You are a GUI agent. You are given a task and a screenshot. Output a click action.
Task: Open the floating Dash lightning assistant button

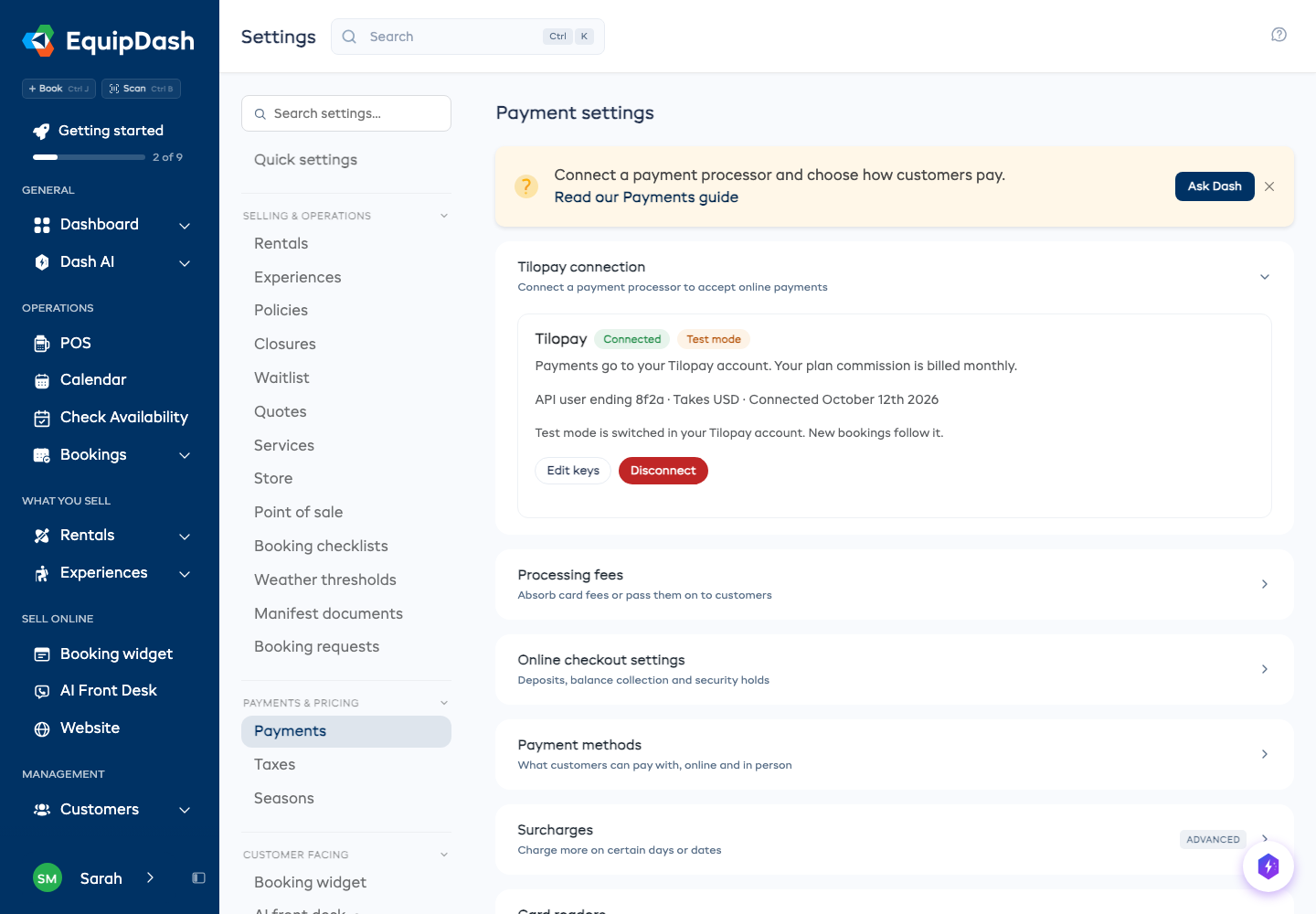coord(1268,866)
